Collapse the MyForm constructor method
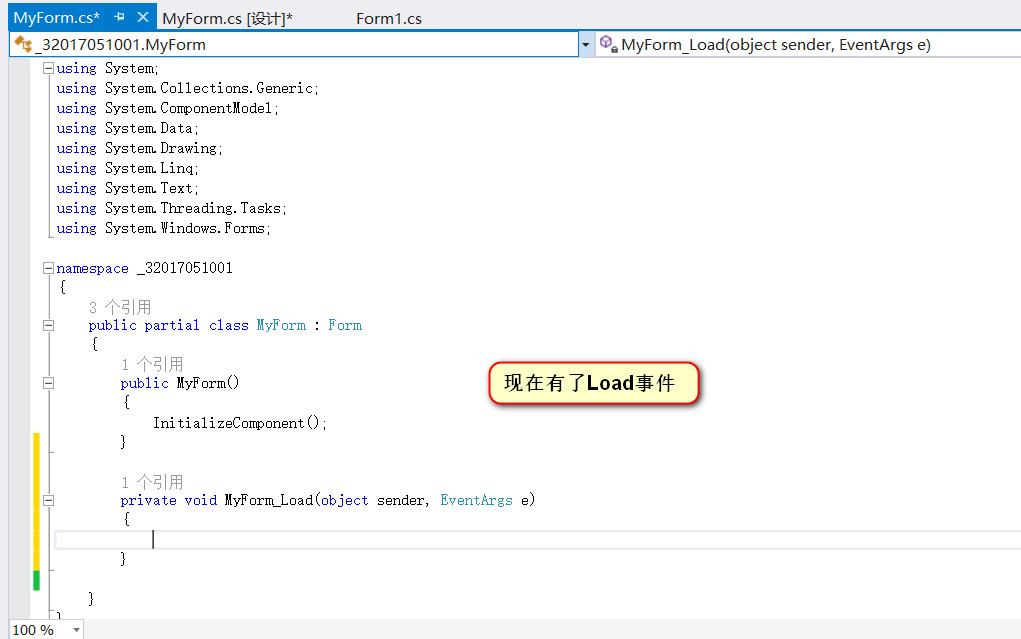This screenshot has width=1021, height=639. click(x=46, y=382)
